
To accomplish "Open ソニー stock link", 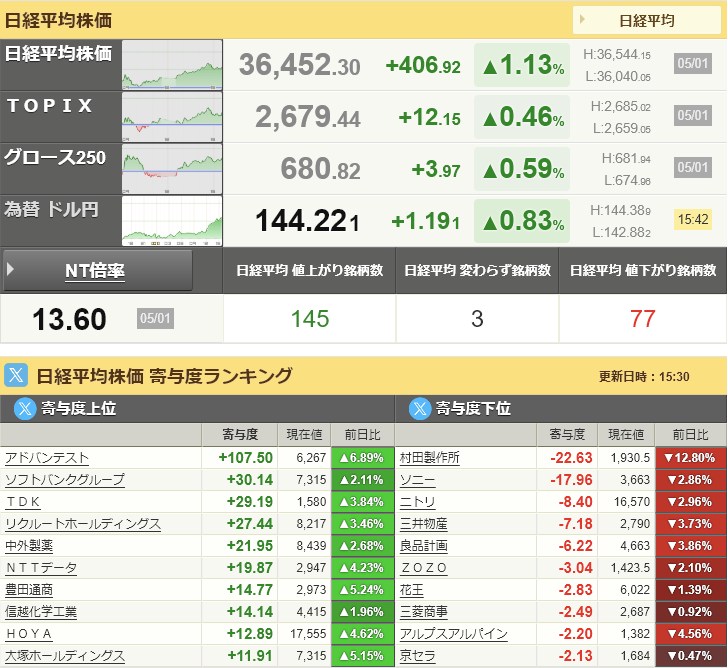I will (x=417, y=480).
